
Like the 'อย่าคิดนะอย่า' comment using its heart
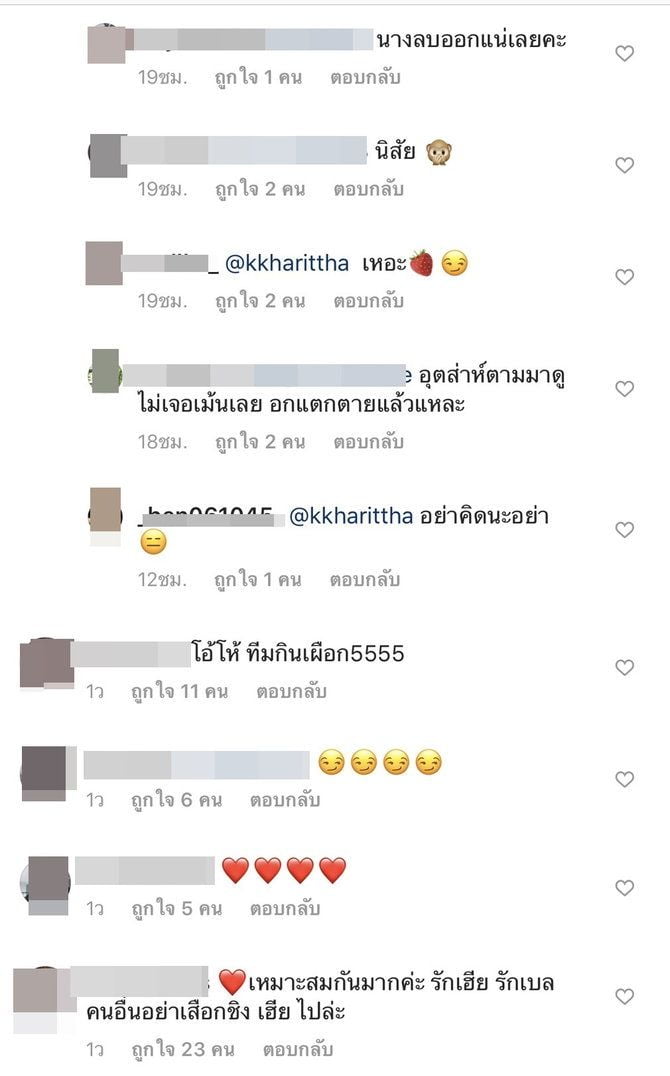[624, 530]
